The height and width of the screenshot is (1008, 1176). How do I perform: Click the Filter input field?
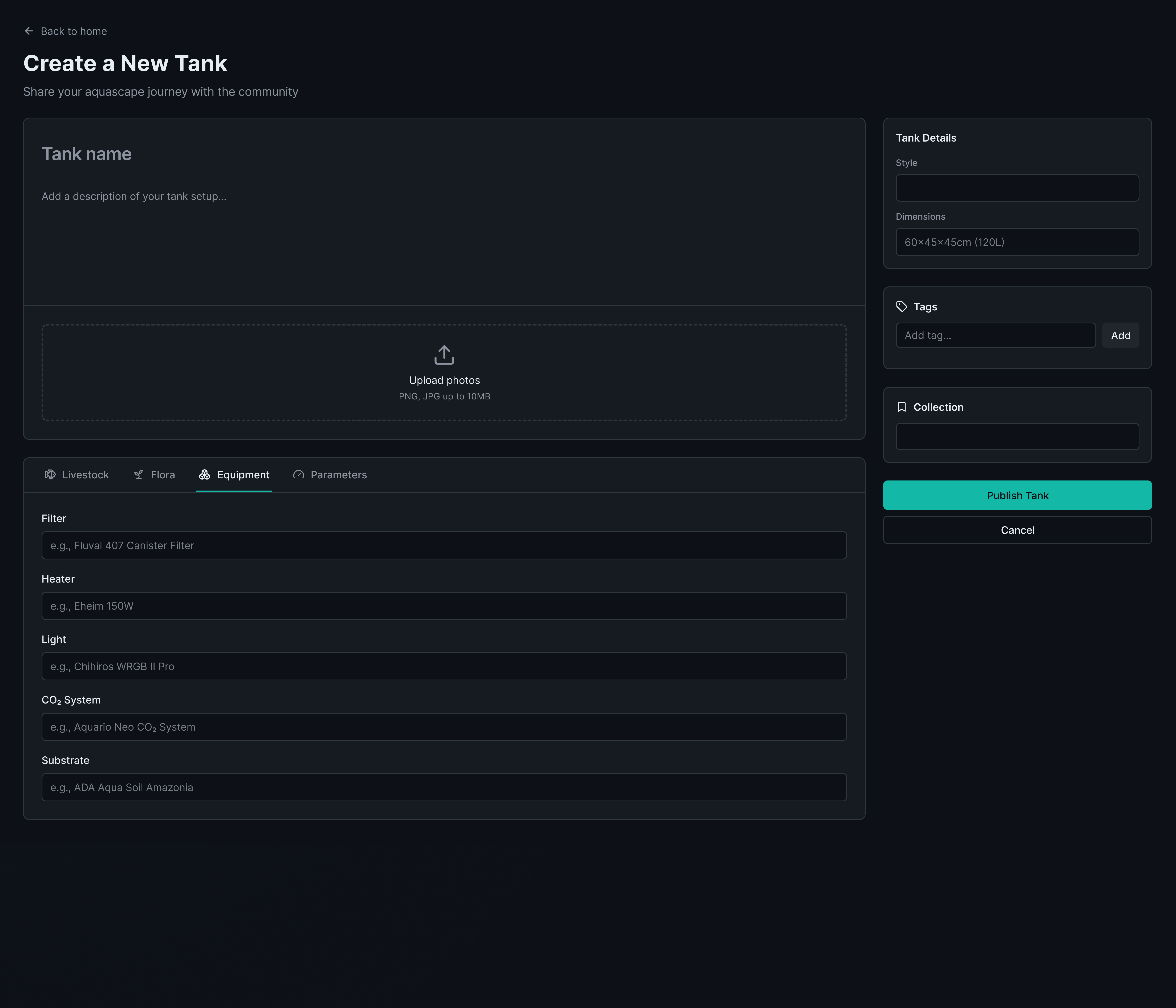pyautogui.click(x=444, y=545)
